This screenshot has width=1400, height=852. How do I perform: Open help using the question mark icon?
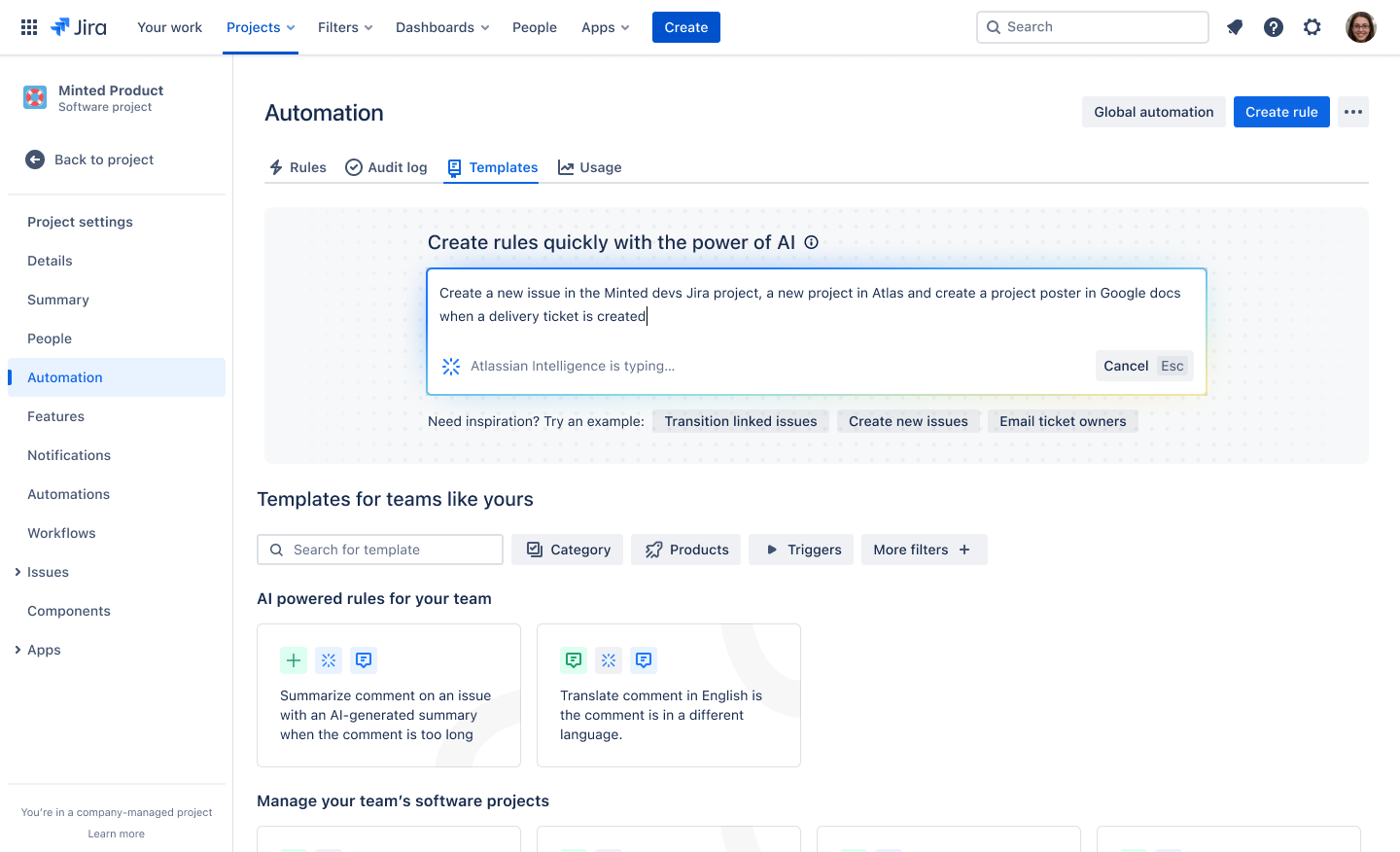[x=1274, y=26]
